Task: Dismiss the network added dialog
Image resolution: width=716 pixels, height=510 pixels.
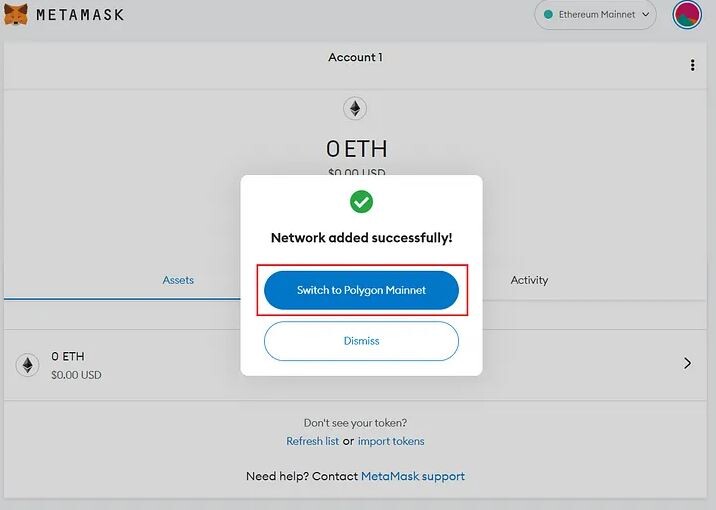Action: (361, 341)
